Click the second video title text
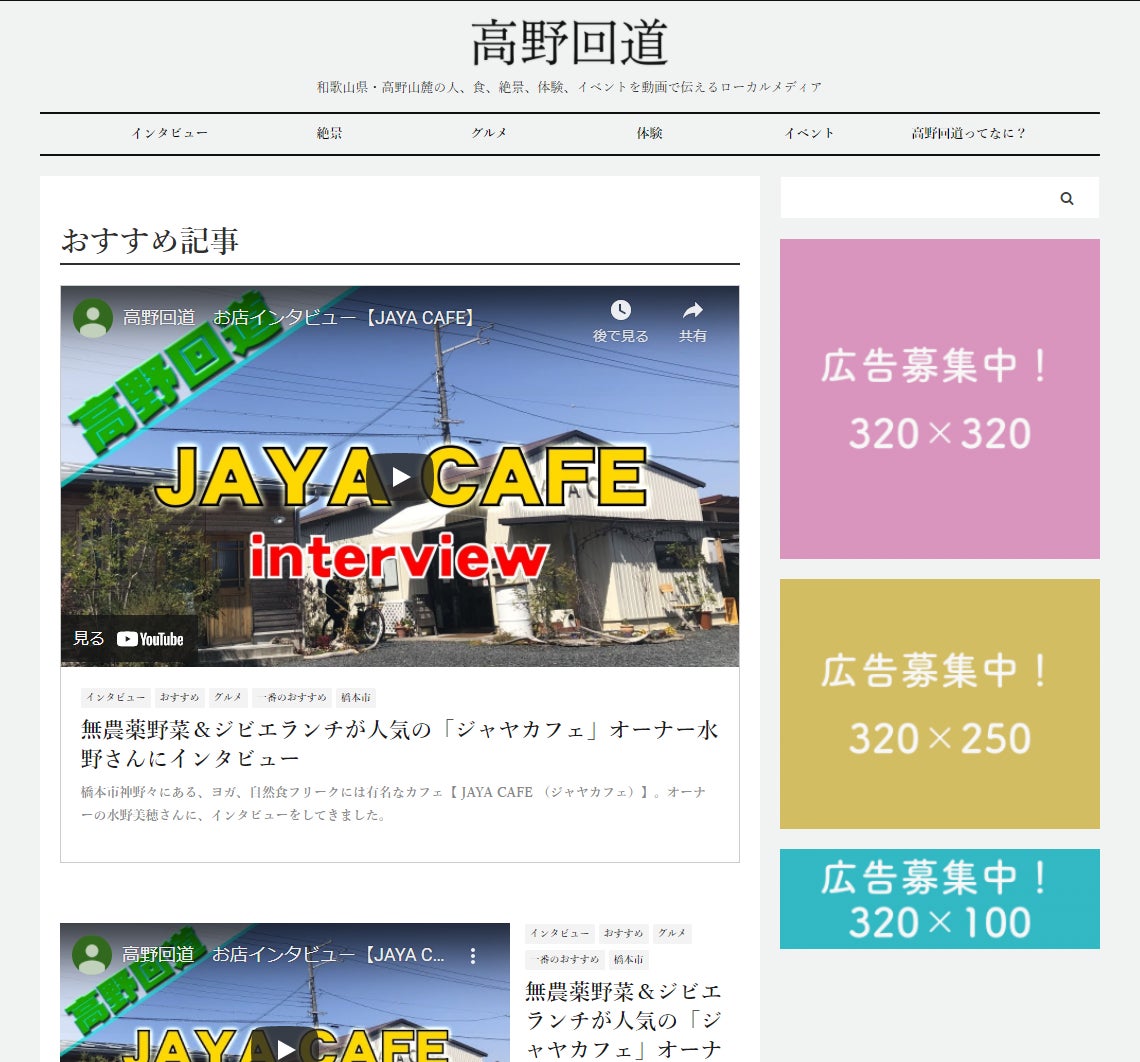 point(284,954)
